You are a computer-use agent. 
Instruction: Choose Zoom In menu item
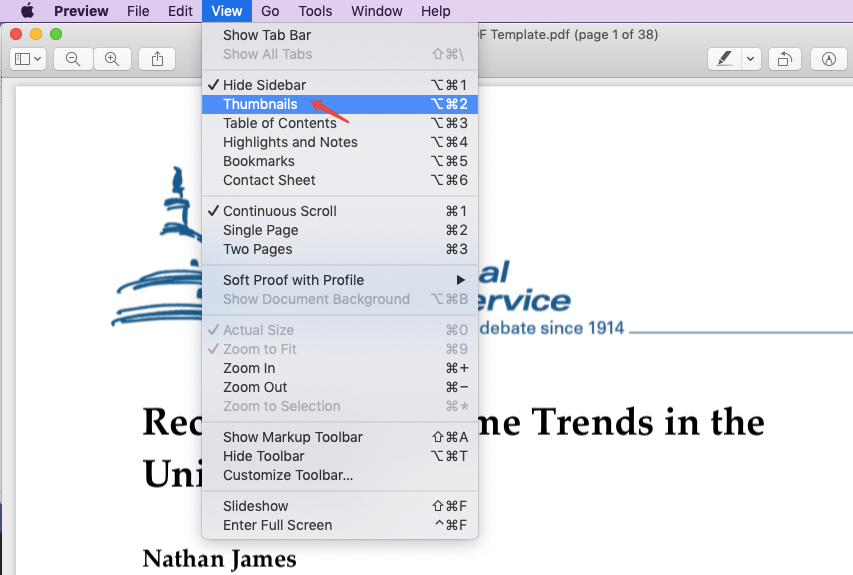tap(339, 368)
